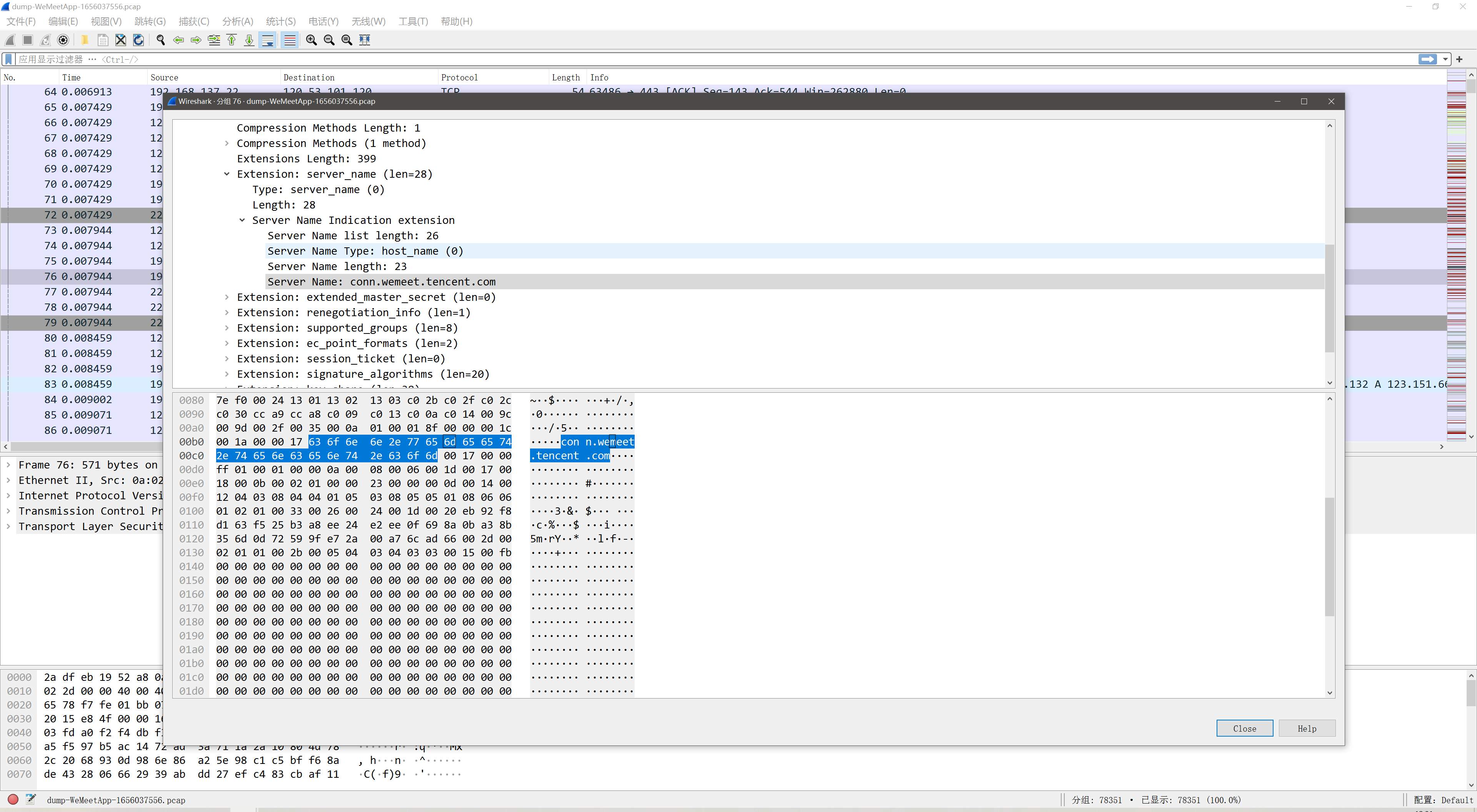Image resolution: width=1477 pixels, height=812 pixels.
Task: Click the Help button in dialog
Action: point(1306,728)
